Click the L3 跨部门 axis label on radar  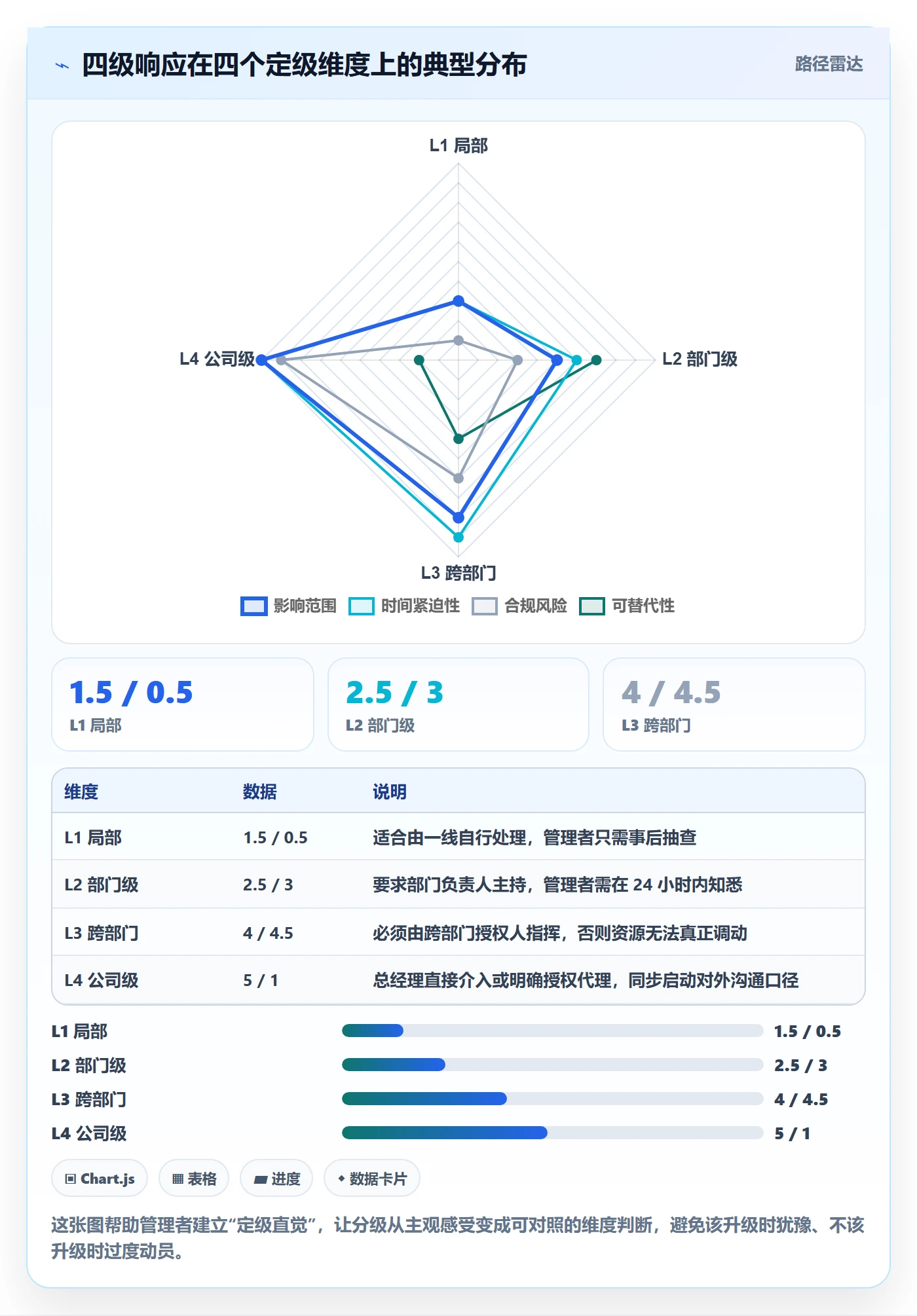(458, 574)
